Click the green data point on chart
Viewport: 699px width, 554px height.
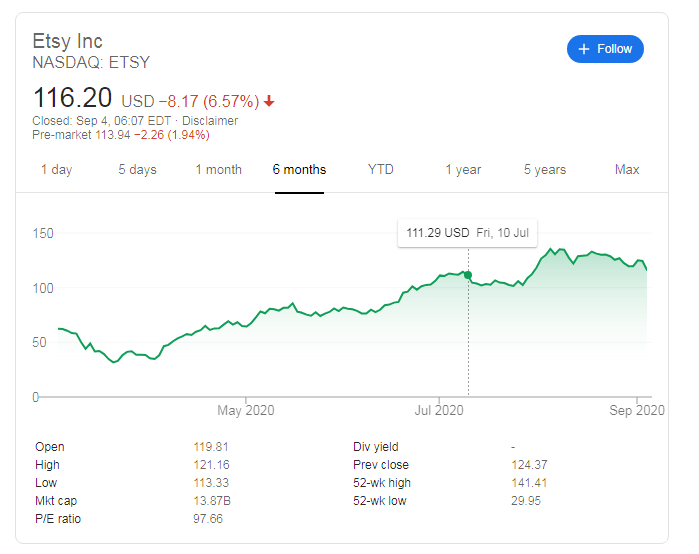coord(468,275)
